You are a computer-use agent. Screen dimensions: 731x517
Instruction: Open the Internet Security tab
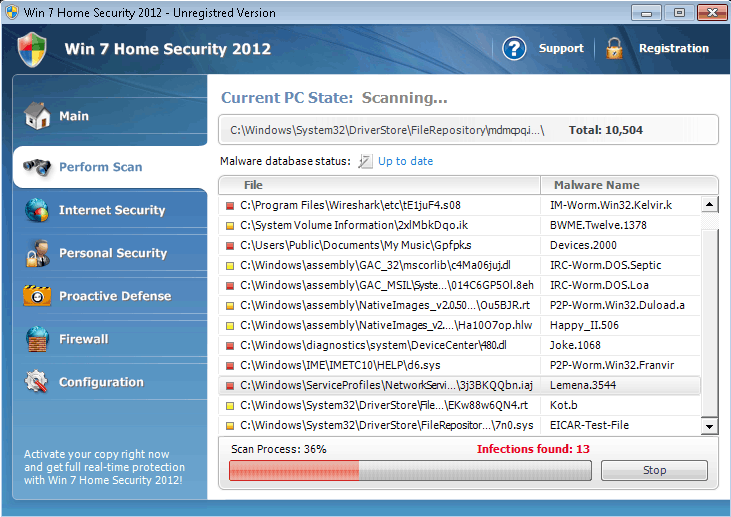(111, 210)
